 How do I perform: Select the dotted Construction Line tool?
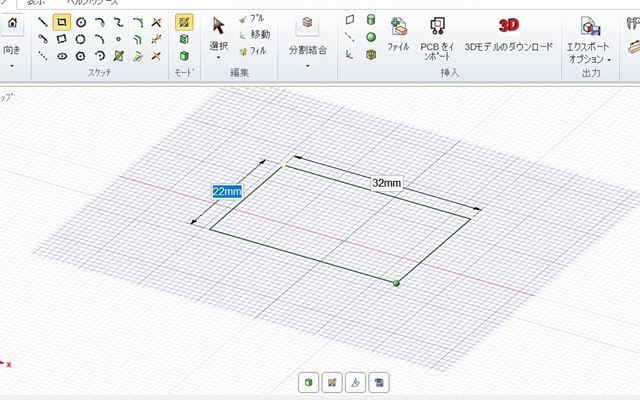pyautogui.click(x=42, y=55)
